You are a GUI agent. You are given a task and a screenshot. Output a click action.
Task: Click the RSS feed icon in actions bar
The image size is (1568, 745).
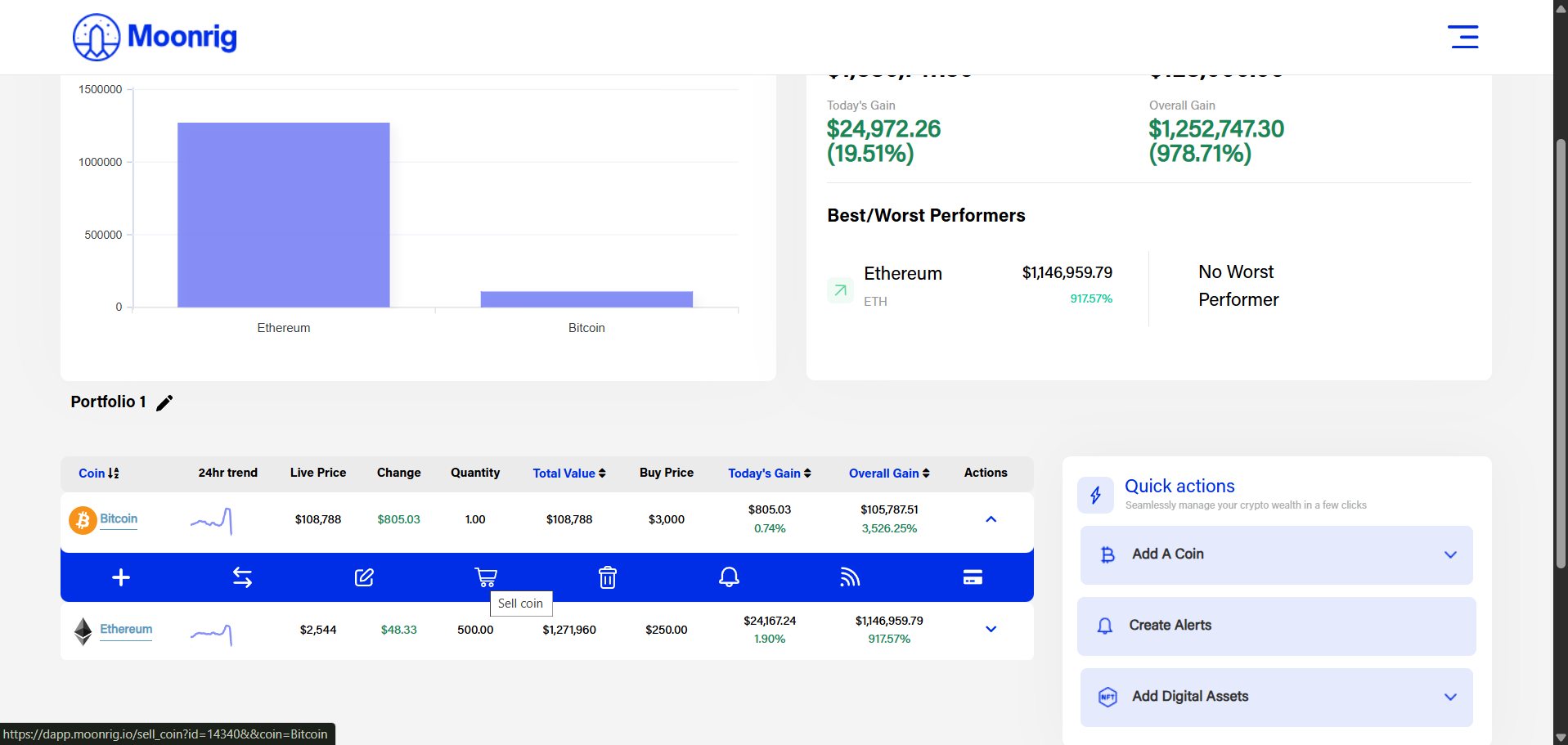[x=850, y=577]
